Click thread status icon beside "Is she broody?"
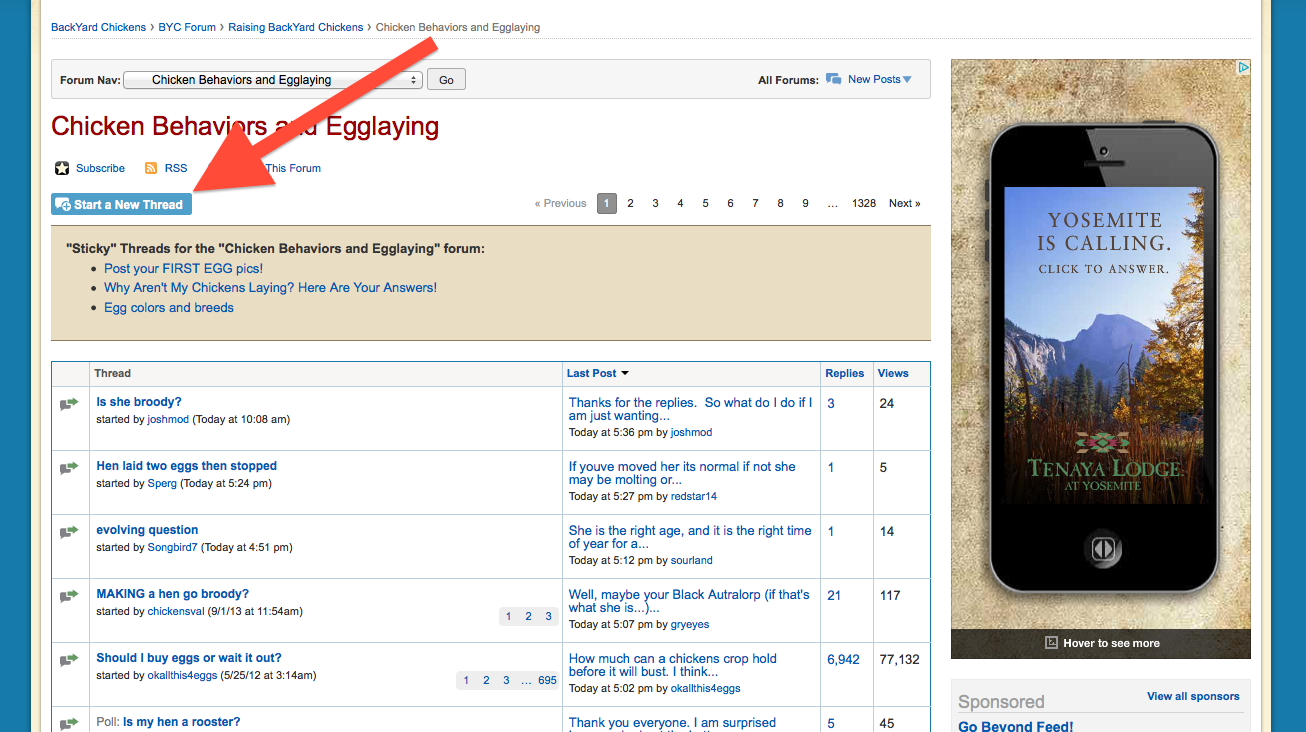Viewport: 1306px width, 732px height. (x=69, y=404)
